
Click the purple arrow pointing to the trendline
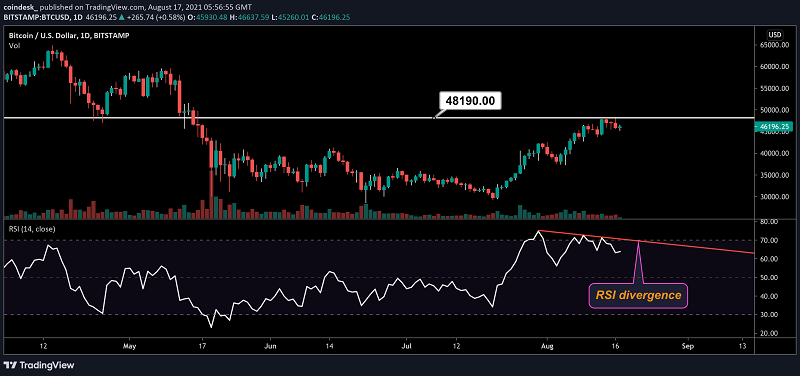pos(638,262)
